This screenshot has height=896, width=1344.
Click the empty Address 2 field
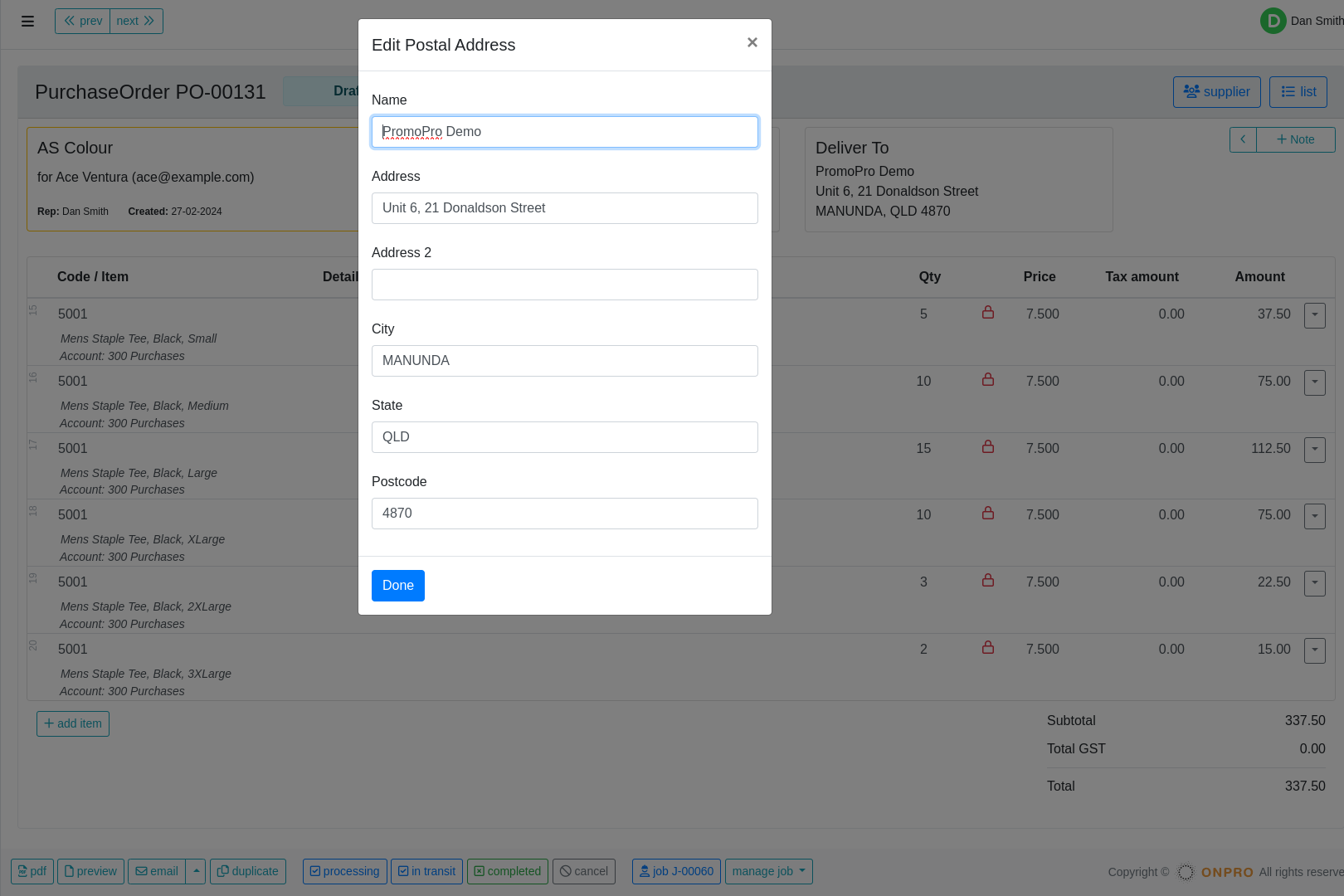point(565,285)
